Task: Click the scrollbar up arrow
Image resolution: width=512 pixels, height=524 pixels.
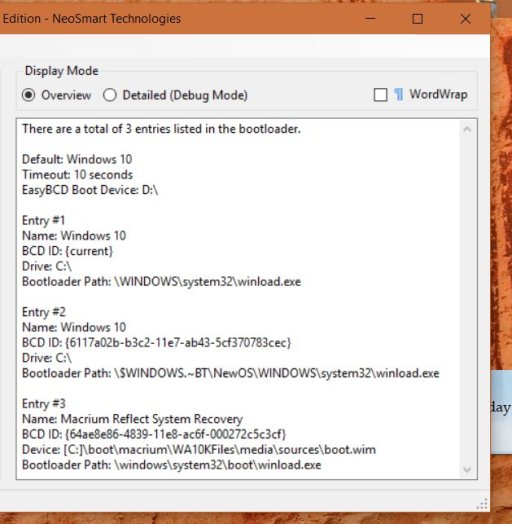Action: tap(467, 129)
